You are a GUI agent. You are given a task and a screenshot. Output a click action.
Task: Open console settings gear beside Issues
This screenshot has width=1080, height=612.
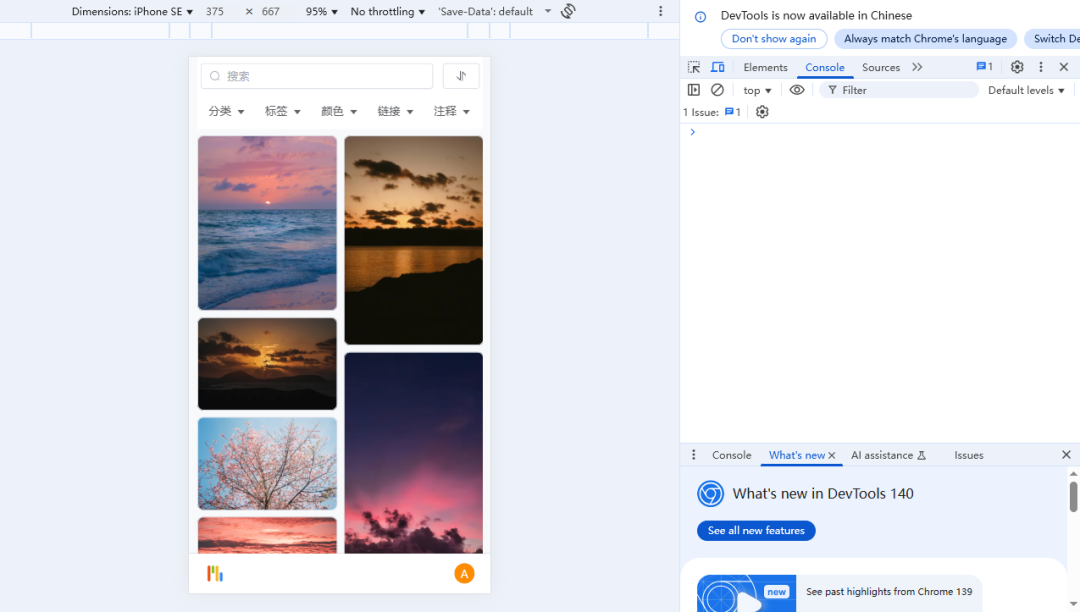[x=762, y=112]
